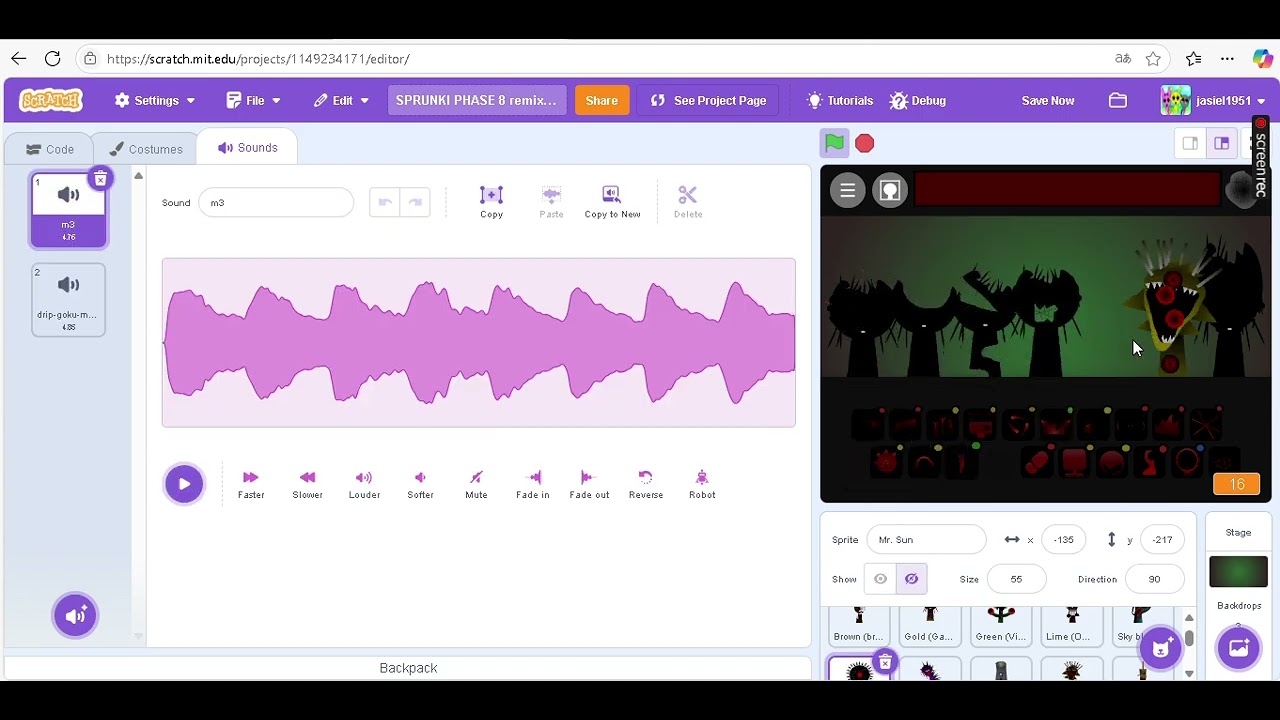Click the redo arrow in sound editor
This screenshot has height=720, width=1280.
[415, 202]
